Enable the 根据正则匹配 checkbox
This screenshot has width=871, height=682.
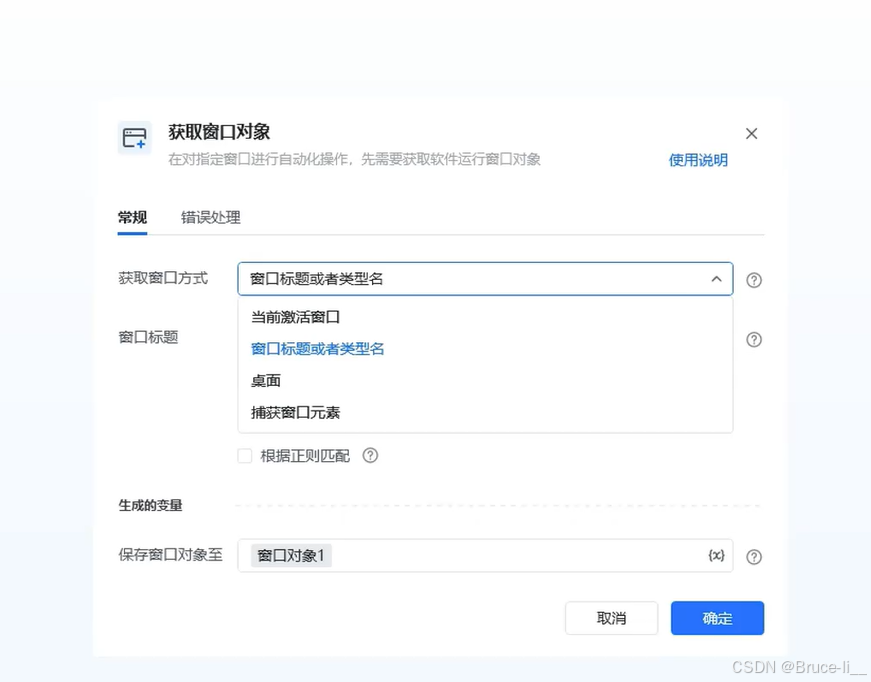coord(244,456)
